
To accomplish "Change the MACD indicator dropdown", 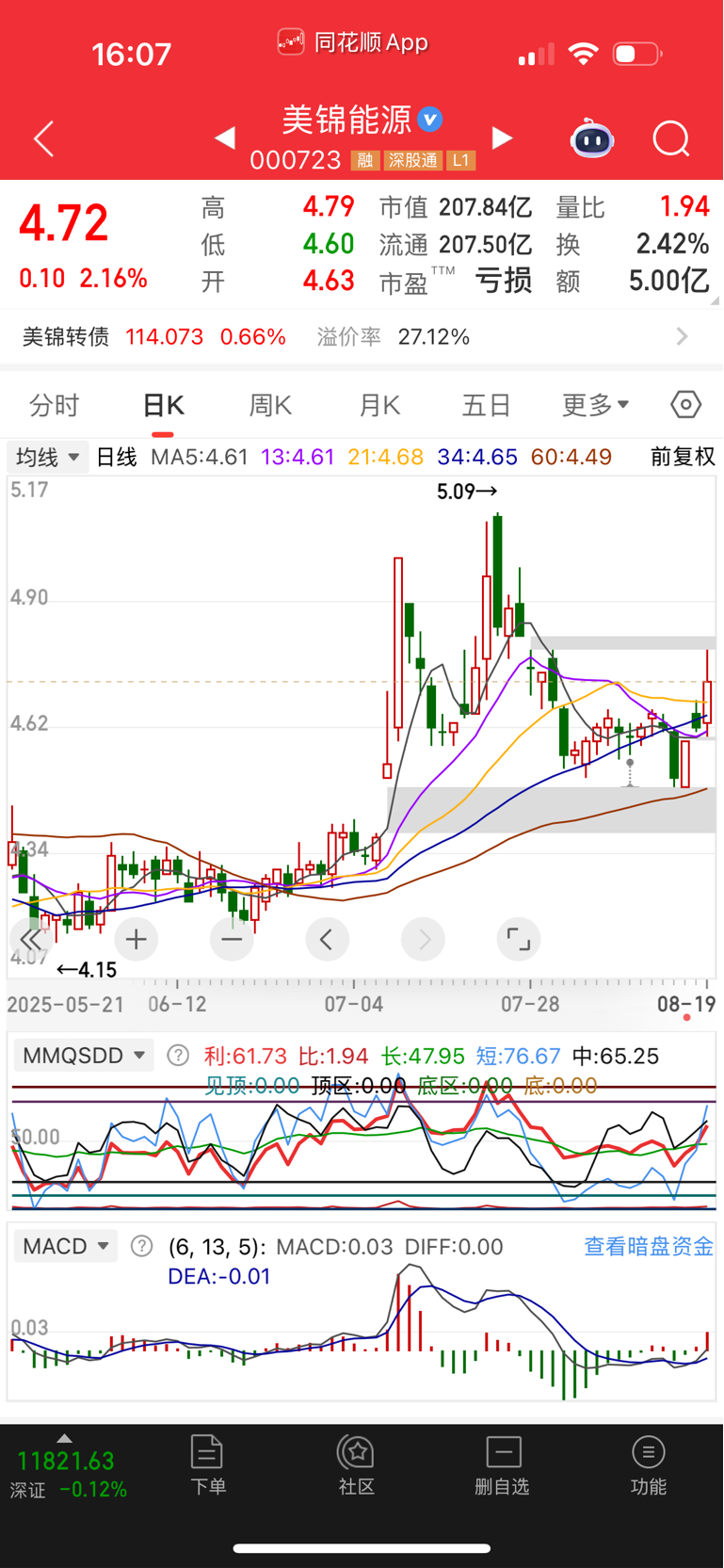I will [66, 1247].
